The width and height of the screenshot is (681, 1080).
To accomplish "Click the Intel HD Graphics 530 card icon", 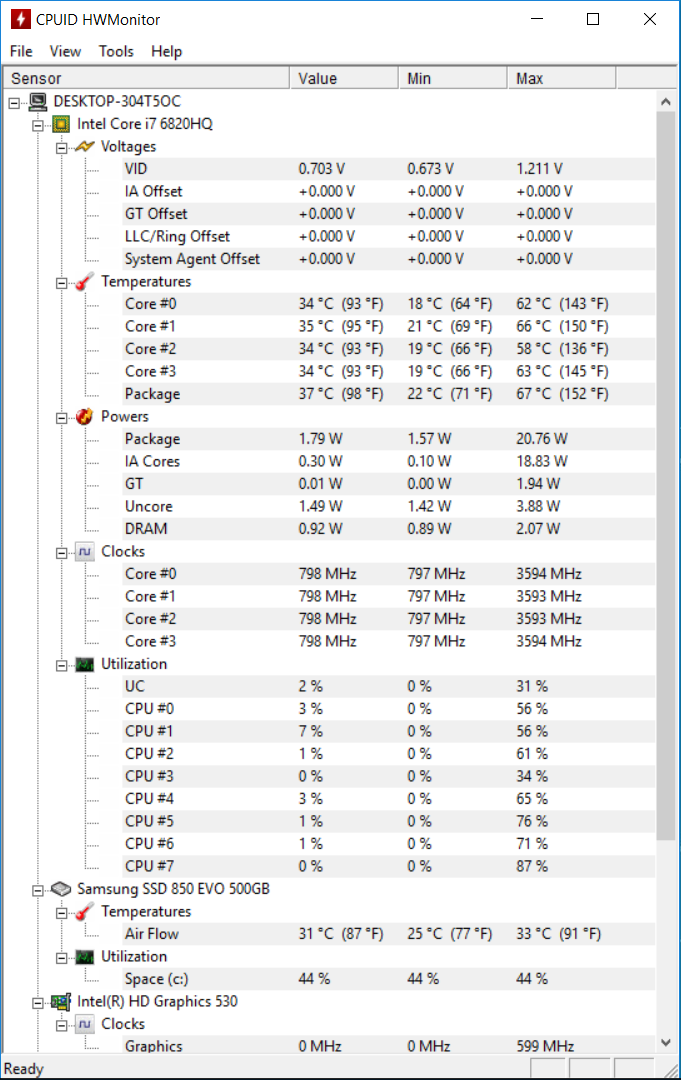I will coord(61,1001).
